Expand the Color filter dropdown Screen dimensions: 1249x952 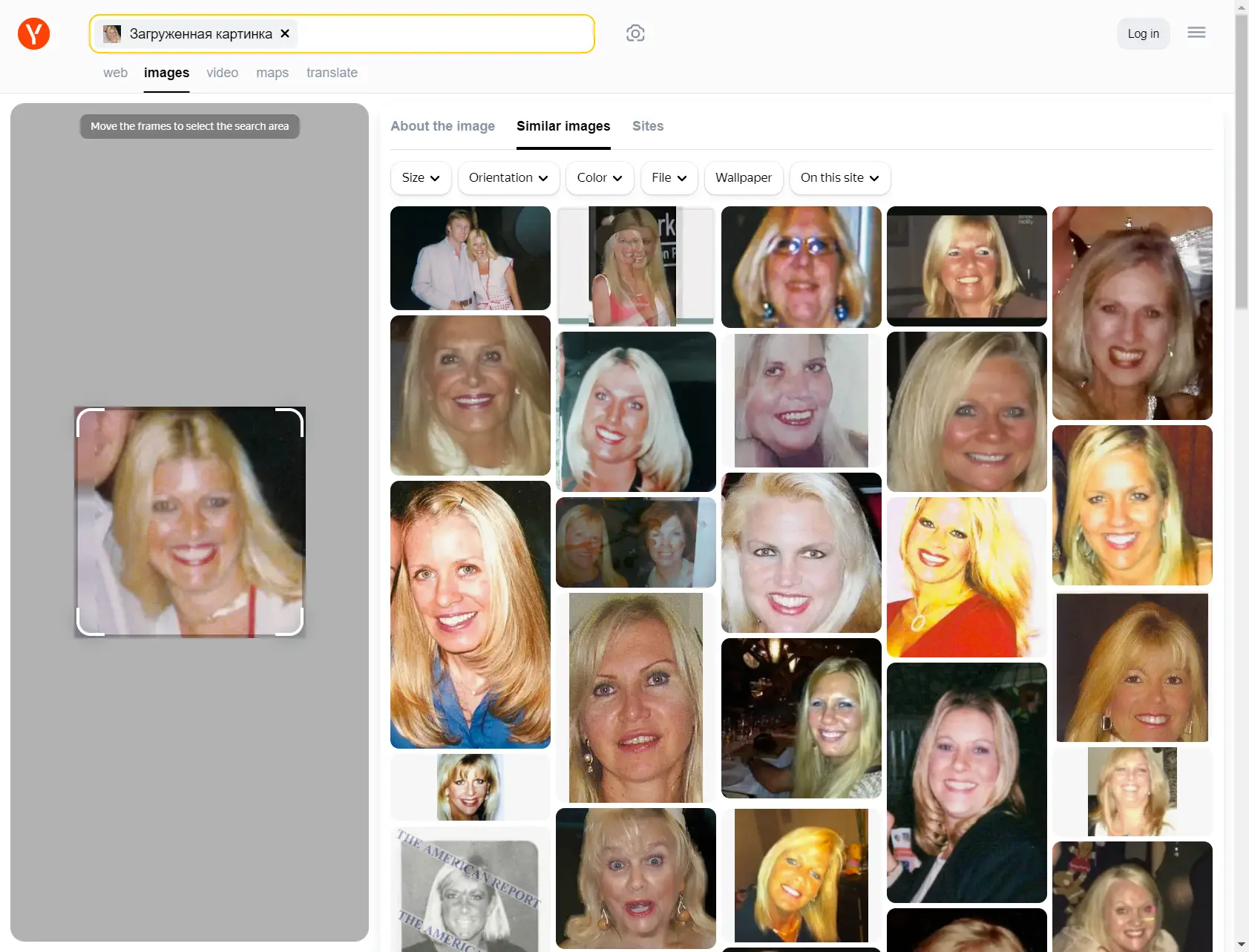tap(599, 178)
